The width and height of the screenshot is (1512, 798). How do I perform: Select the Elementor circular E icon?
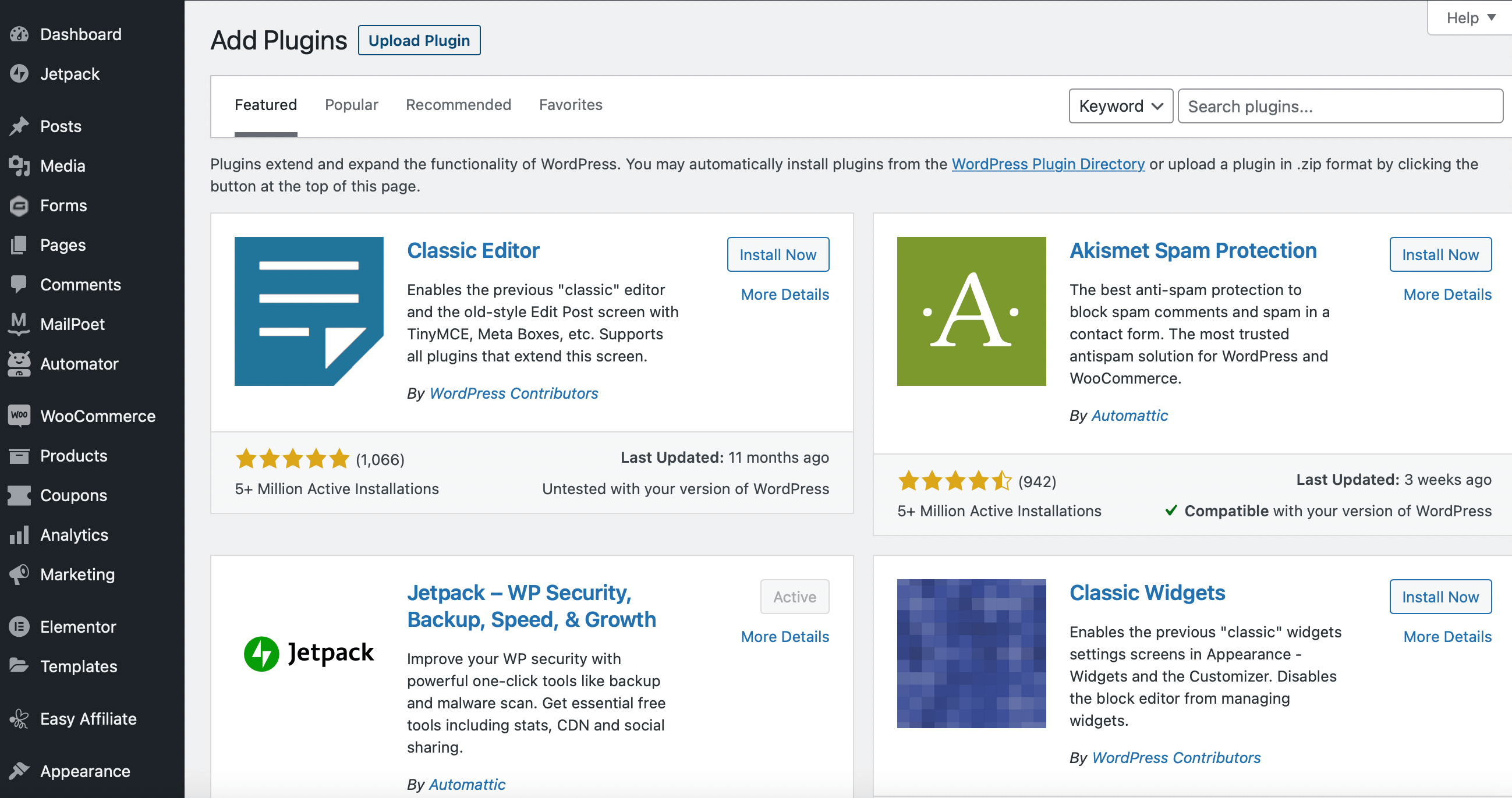tap(19, 627)
